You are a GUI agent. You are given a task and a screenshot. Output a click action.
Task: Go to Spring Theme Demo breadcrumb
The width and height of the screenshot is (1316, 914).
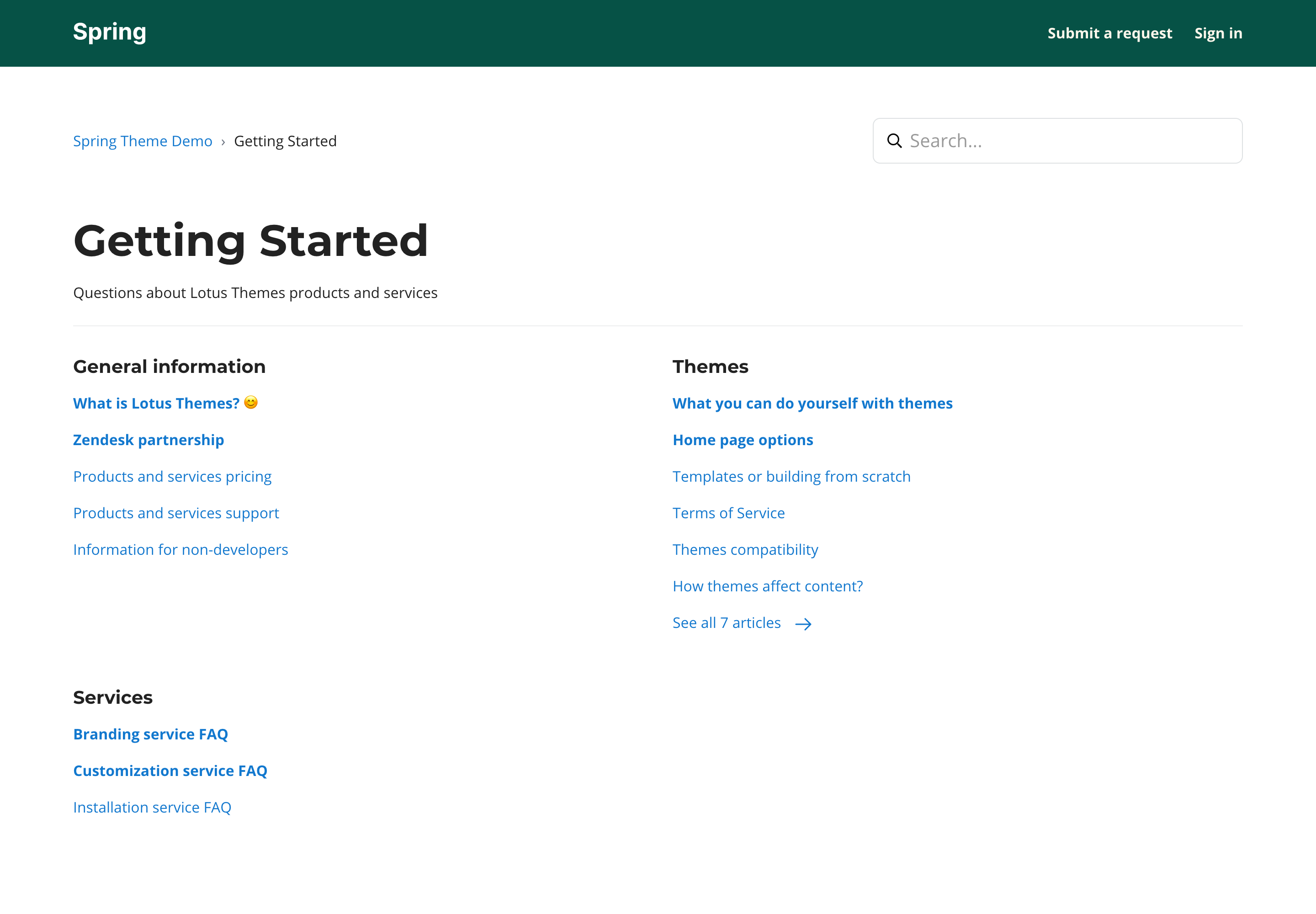click(143, 141)
